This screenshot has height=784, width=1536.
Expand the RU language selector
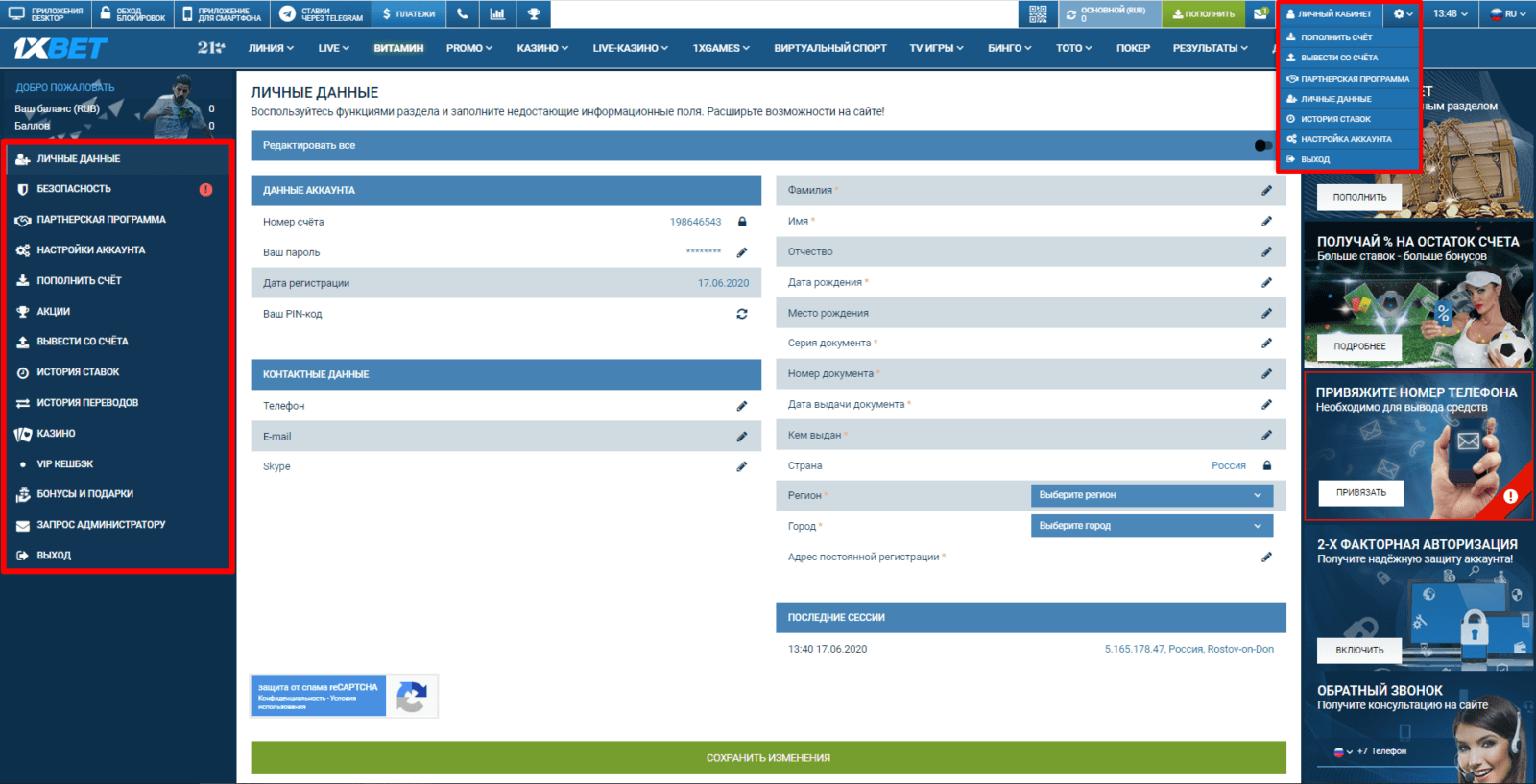(1509, 13)
